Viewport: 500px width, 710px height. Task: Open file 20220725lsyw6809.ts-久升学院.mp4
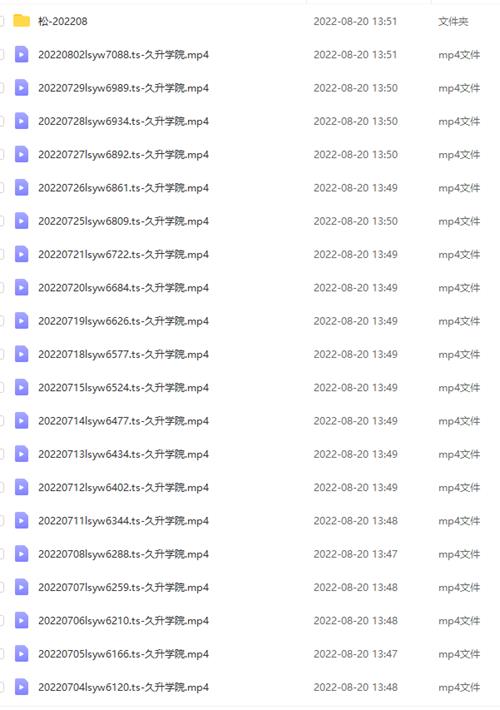pyautogui.click(x=123, y=221)
